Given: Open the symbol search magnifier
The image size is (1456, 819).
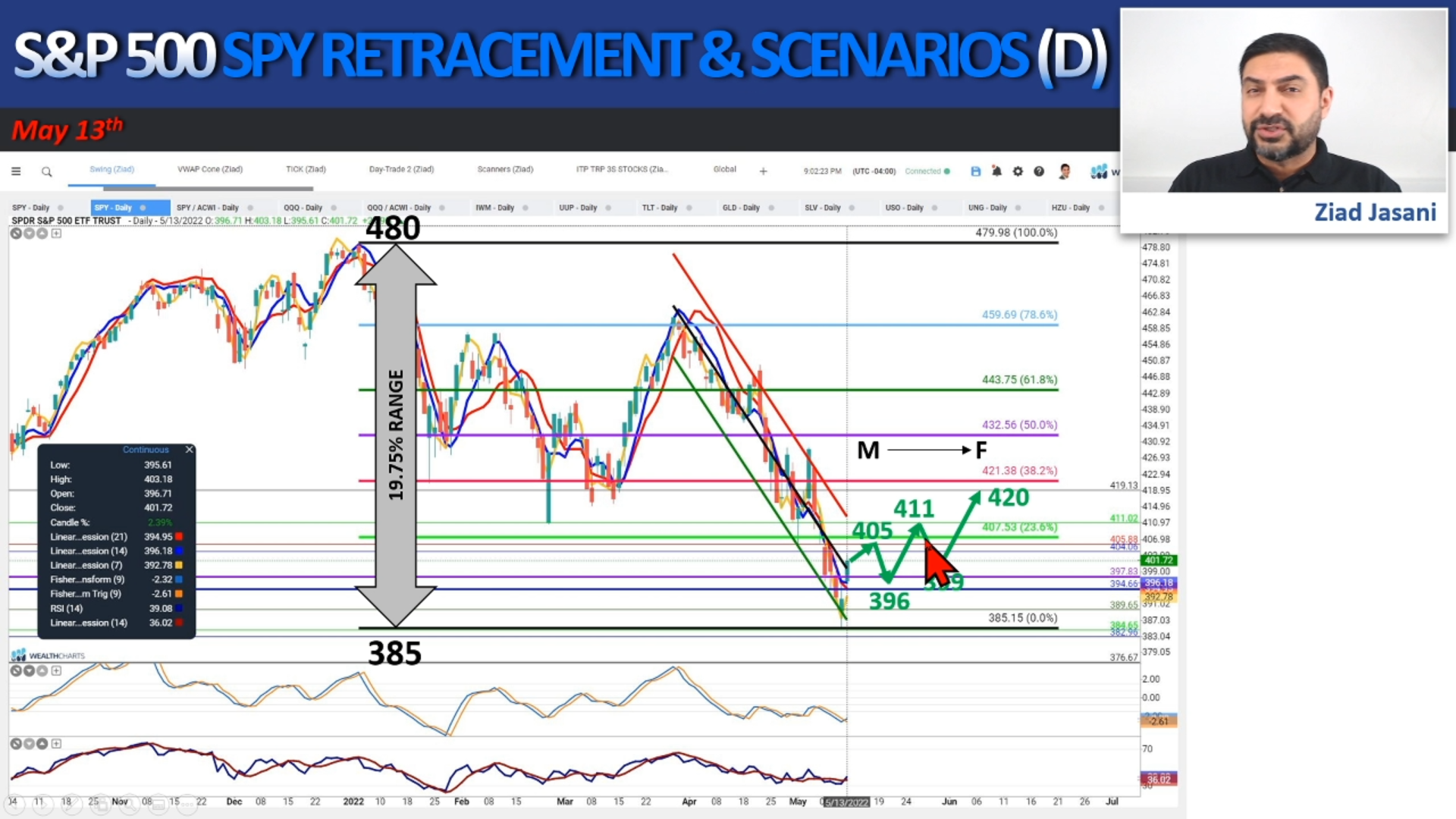Looking at the screenshot, I should point(47,172).
